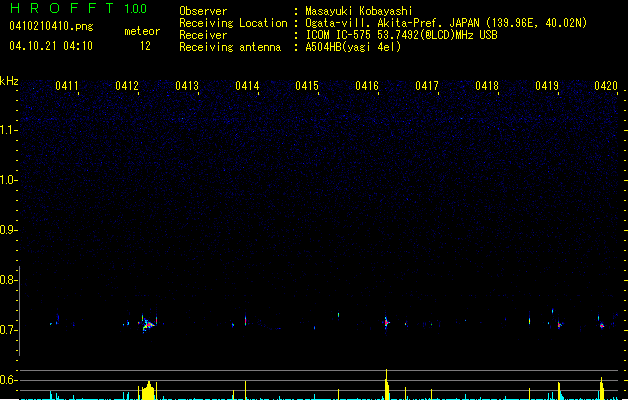Viewport: 629px width, 400px height.
Task: Click the Receiving Location label
Action: click(233, 23)
